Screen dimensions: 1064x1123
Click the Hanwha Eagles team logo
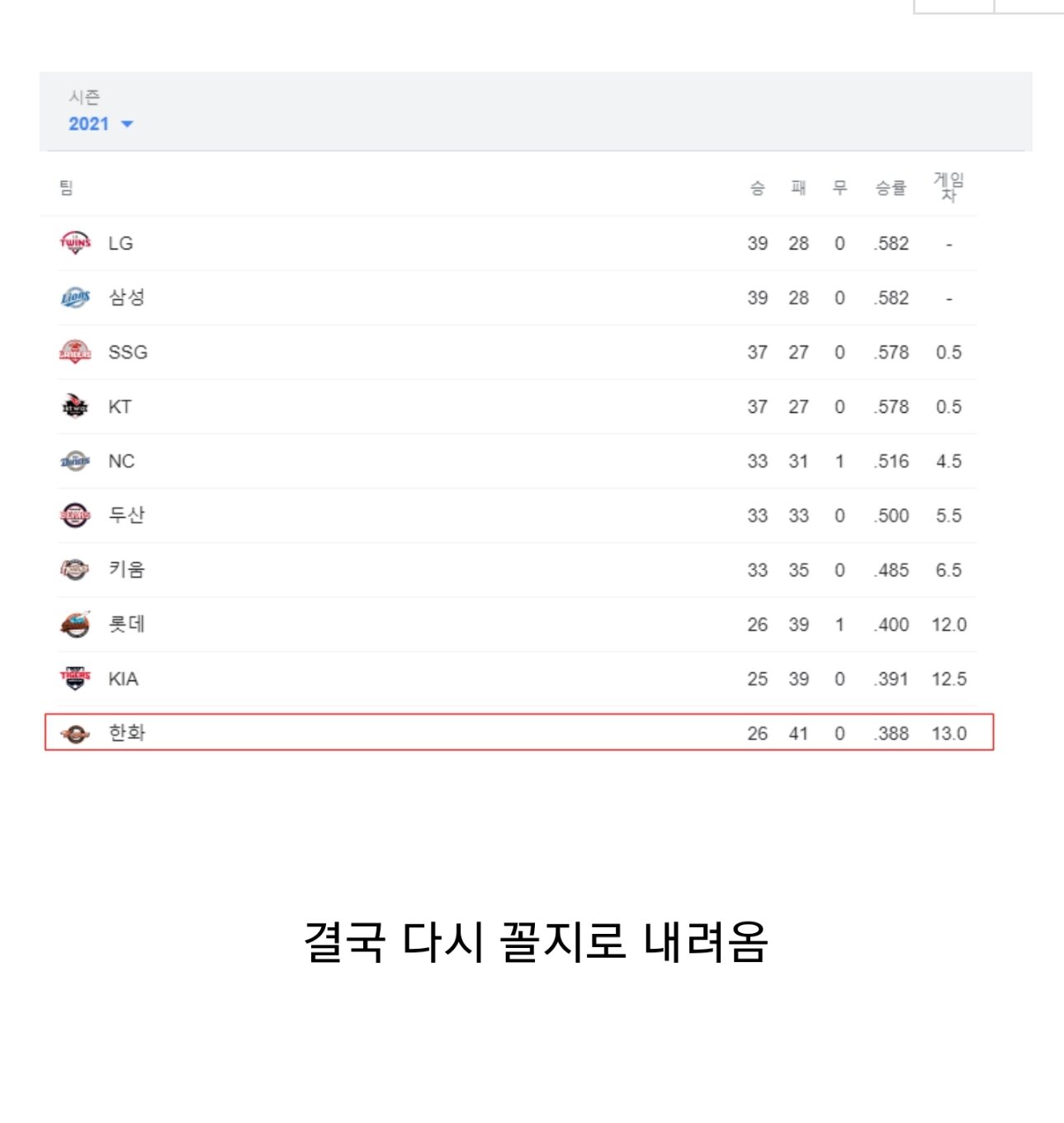click(75, 733)
